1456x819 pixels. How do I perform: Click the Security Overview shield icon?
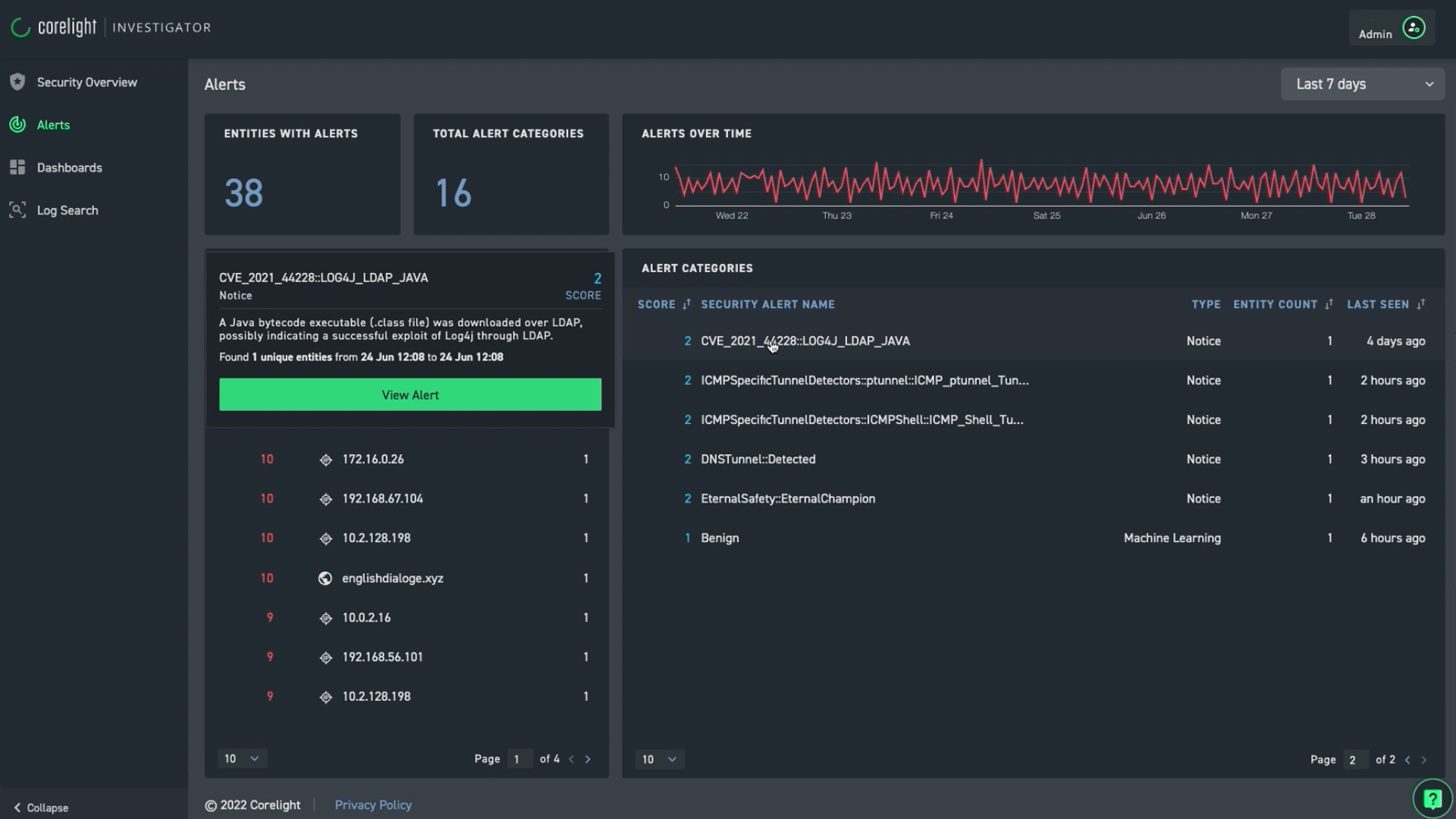pyautogui.click(x=17, y=82)
